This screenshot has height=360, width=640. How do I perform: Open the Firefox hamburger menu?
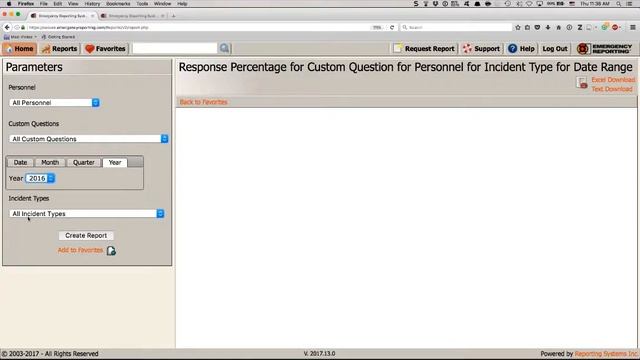(633, 27)
